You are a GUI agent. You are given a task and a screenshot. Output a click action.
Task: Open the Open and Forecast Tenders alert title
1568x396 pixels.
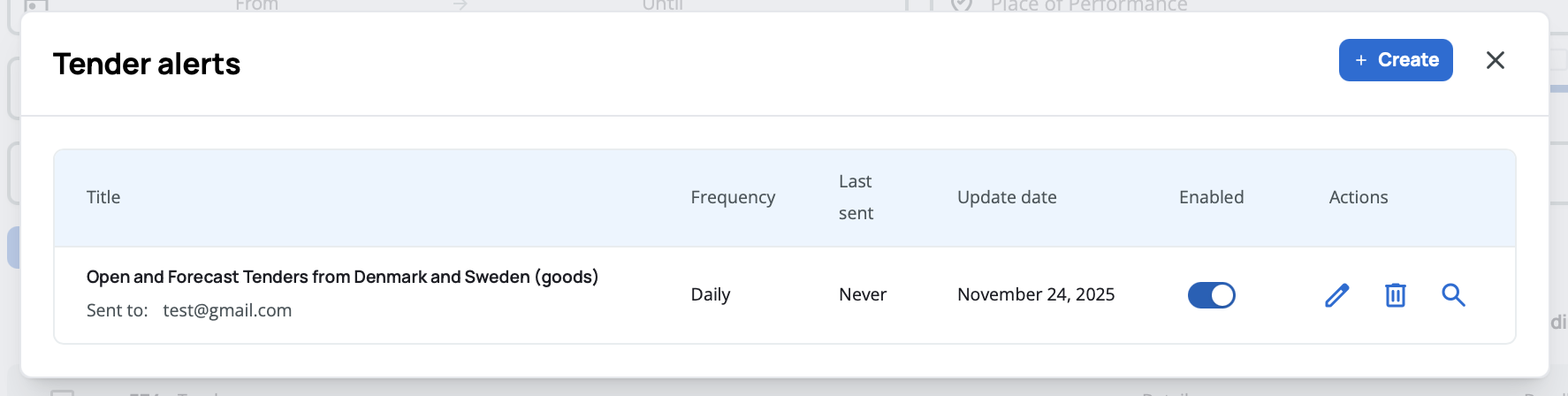pyautogui.click(x=342, y=277)
